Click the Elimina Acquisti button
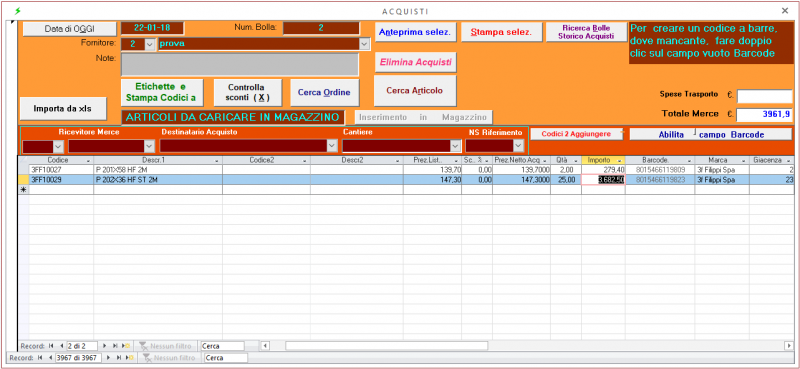800x369 pixels. coord(415,62)
